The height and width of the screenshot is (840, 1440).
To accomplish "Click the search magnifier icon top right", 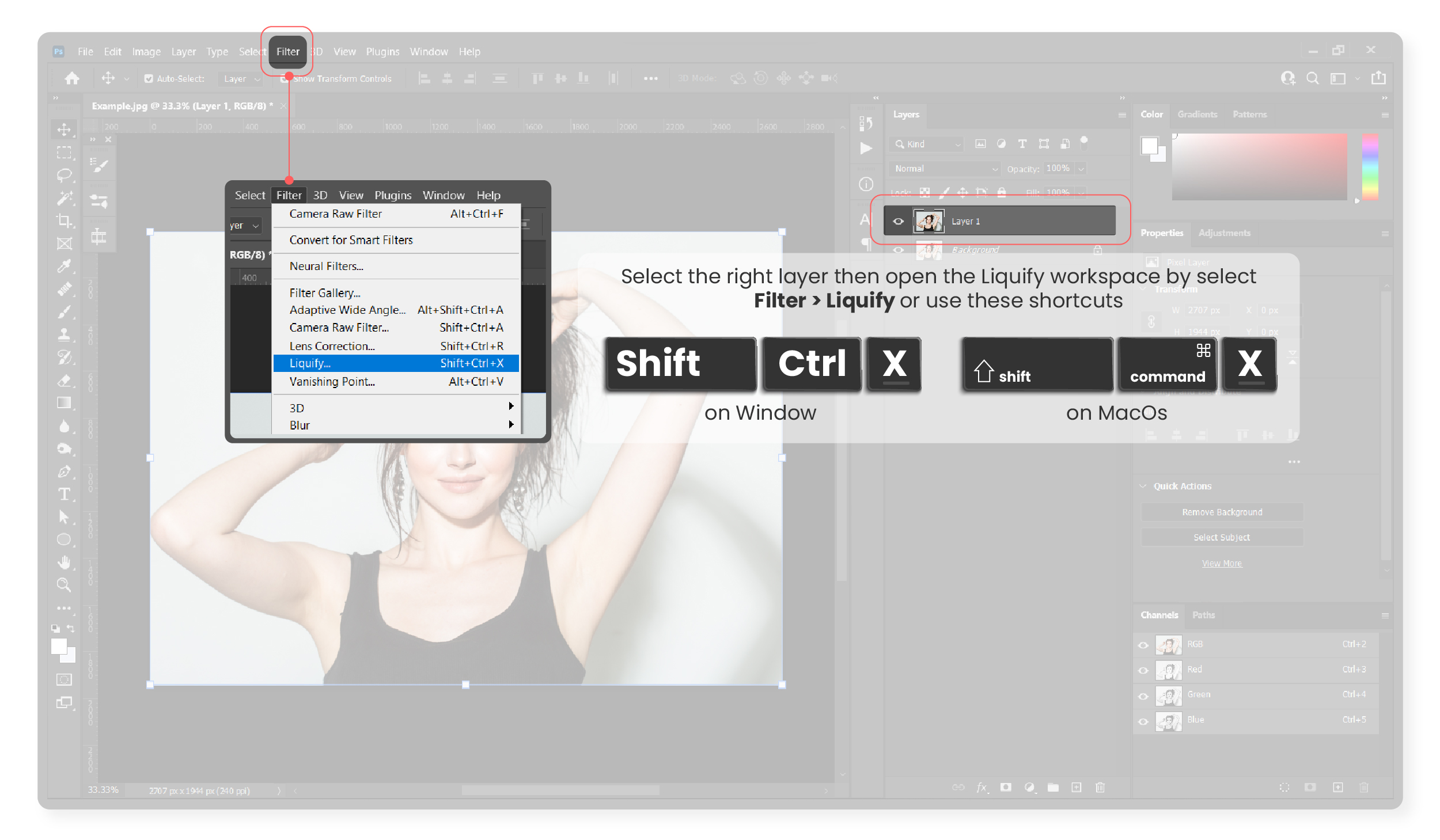I will (x=1312, y=78).
